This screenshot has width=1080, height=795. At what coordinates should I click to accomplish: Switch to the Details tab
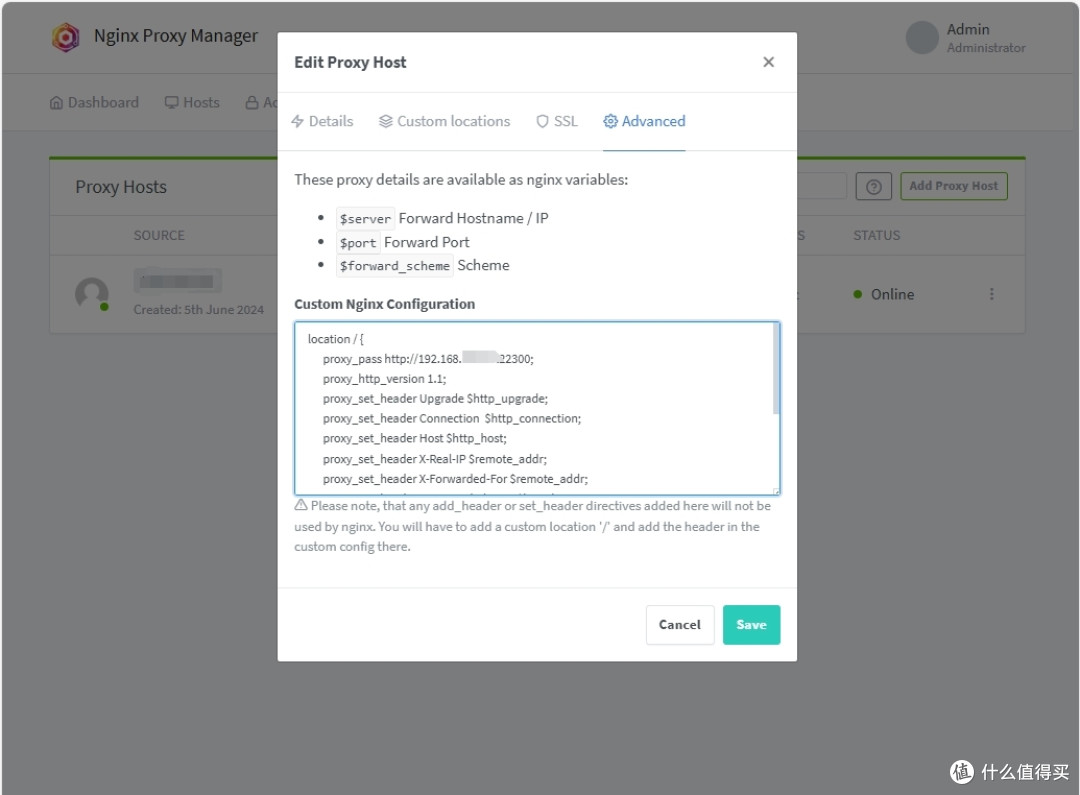tap(323, 121)
